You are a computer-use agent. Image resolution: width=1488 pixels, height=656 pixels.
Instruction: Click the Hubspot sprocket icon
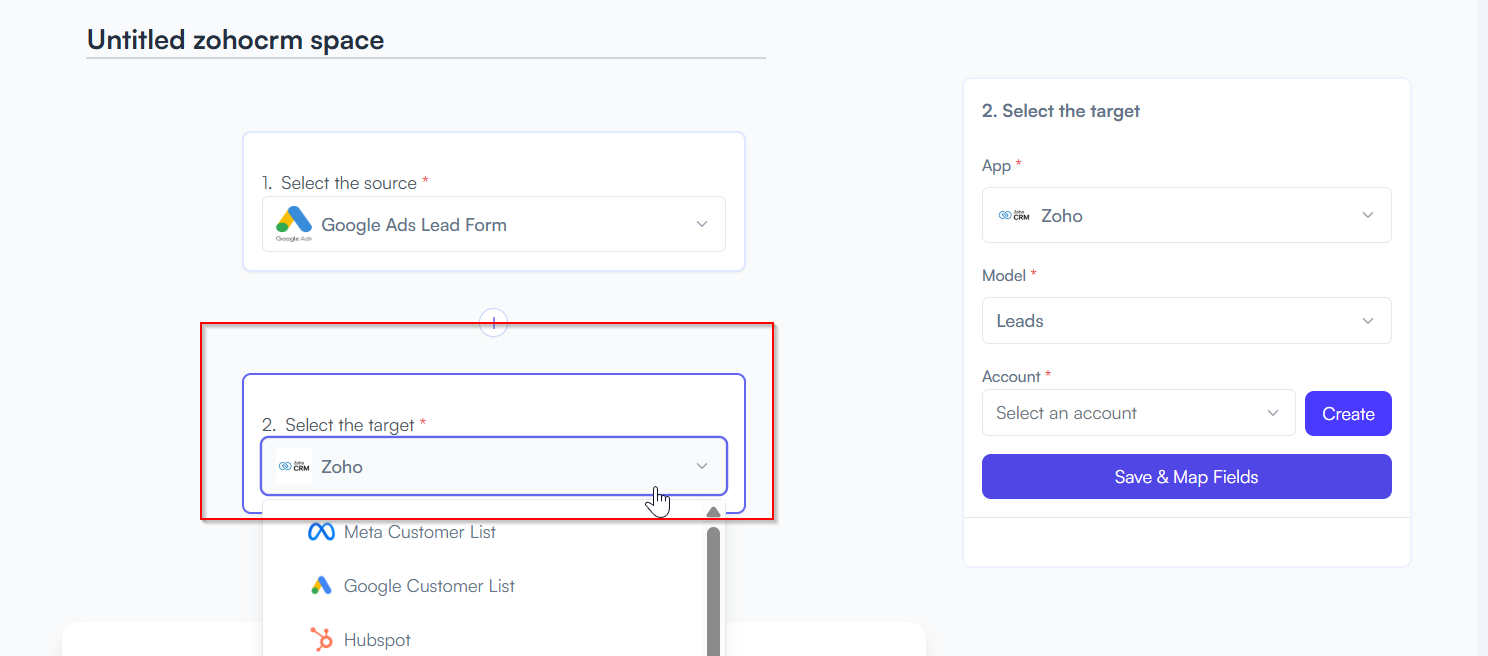point(321,640)
